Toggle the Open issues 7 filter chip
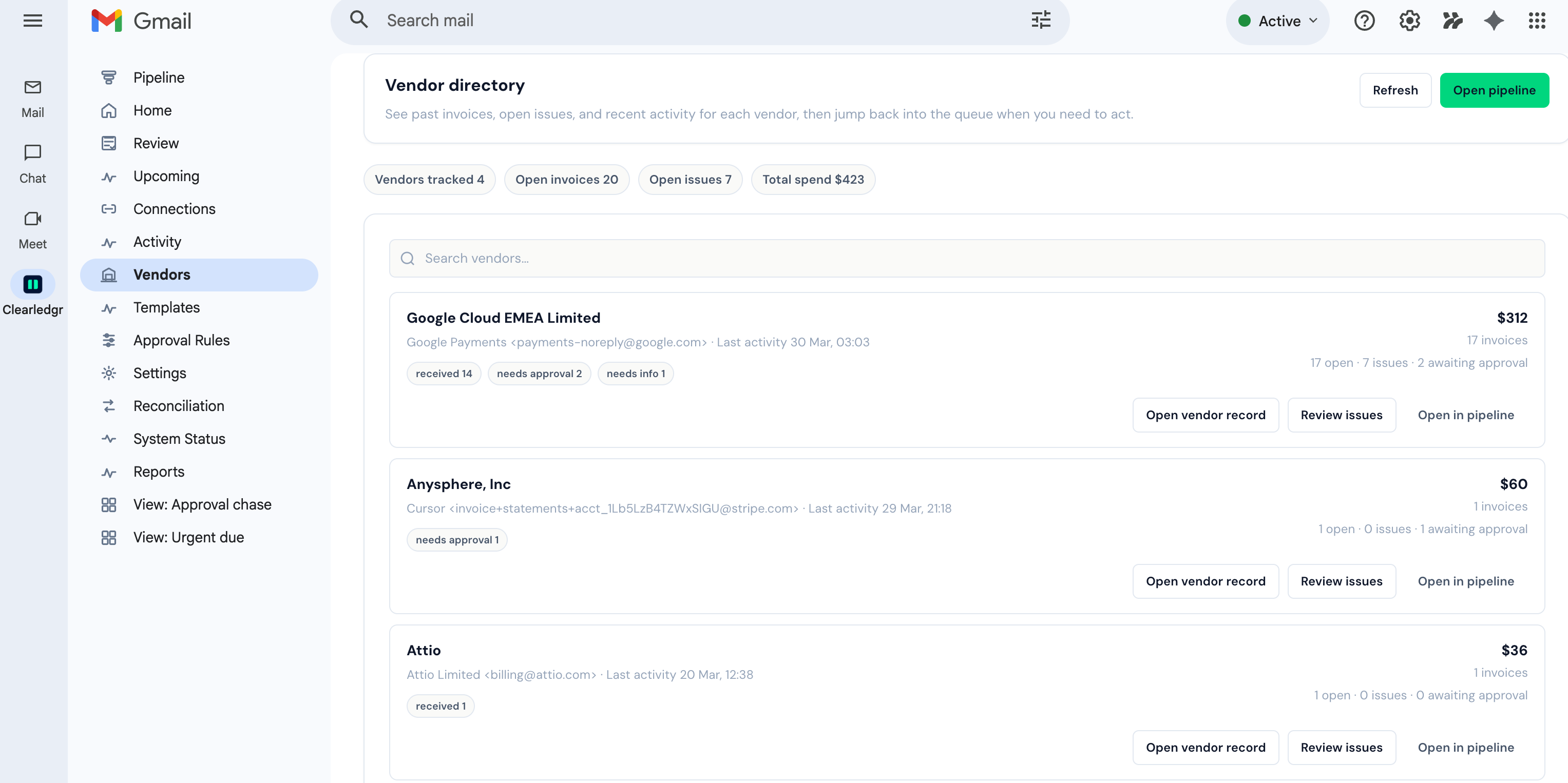The width and height of the screenshot is (1568, 783). tap(690, 179)
